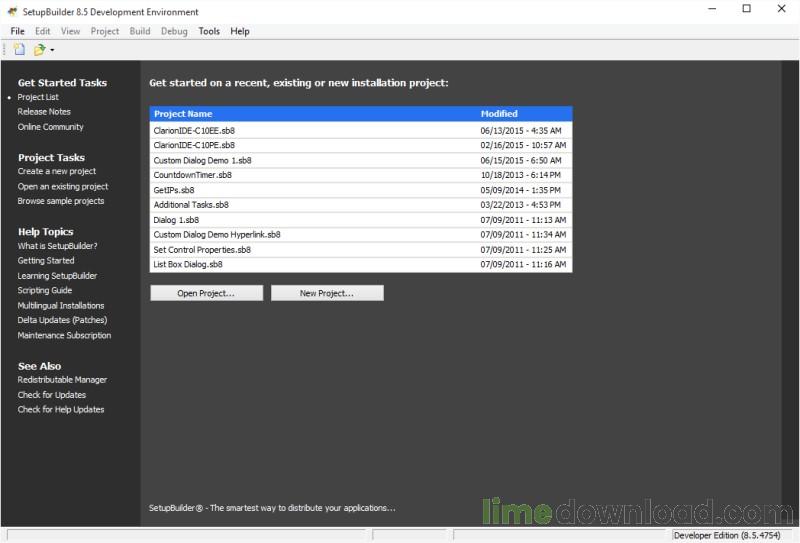Click the Check for Updates link
This screenshot has width=800, height=543.
51,395
